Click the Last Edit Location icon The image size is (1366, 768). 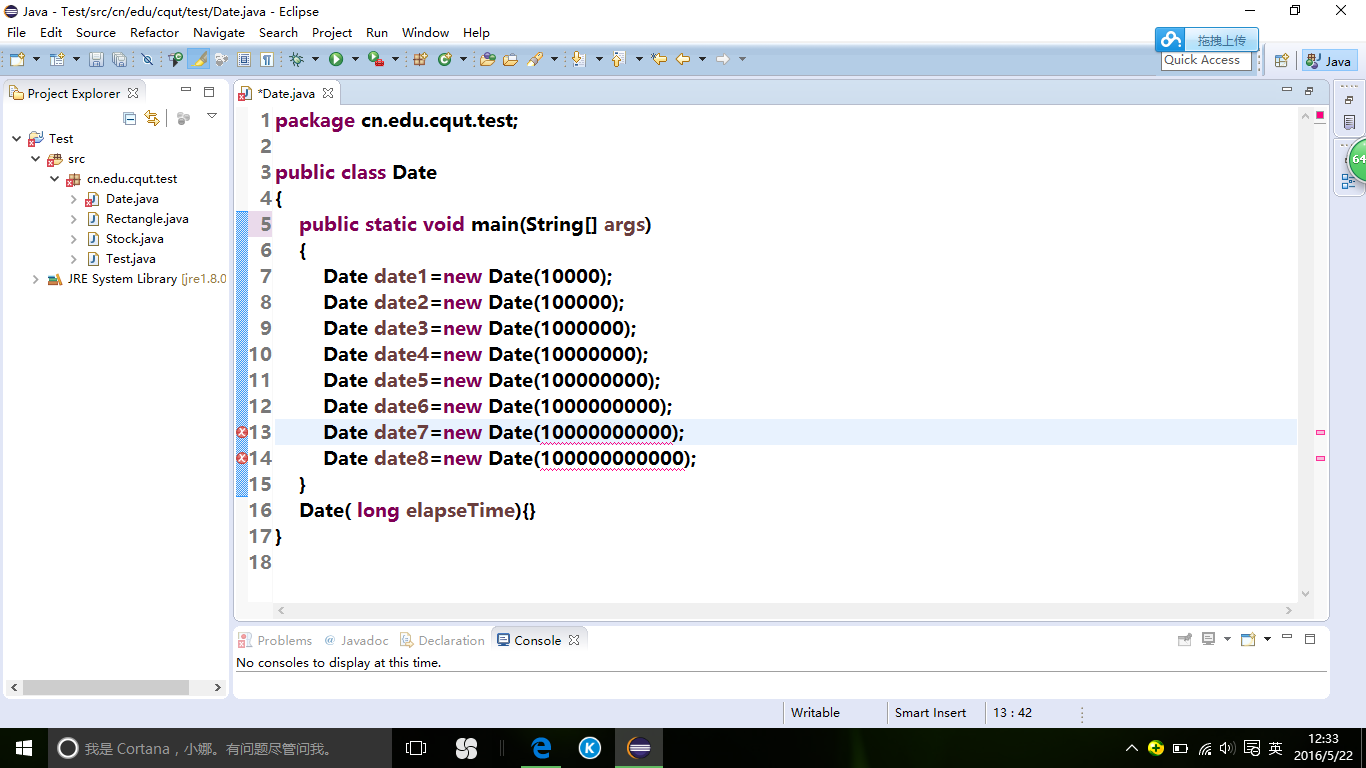[659, 59]
